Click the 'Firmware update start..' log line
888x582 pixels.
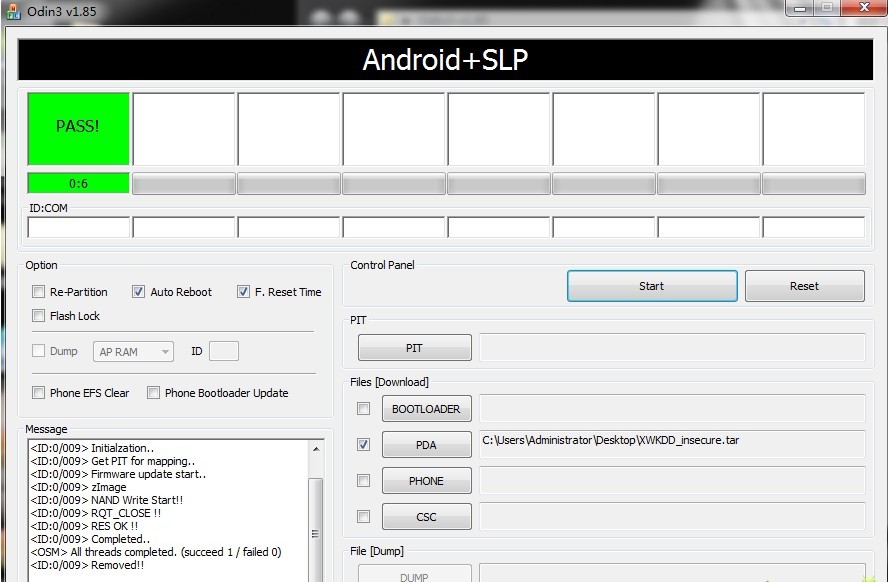[118, 474]
